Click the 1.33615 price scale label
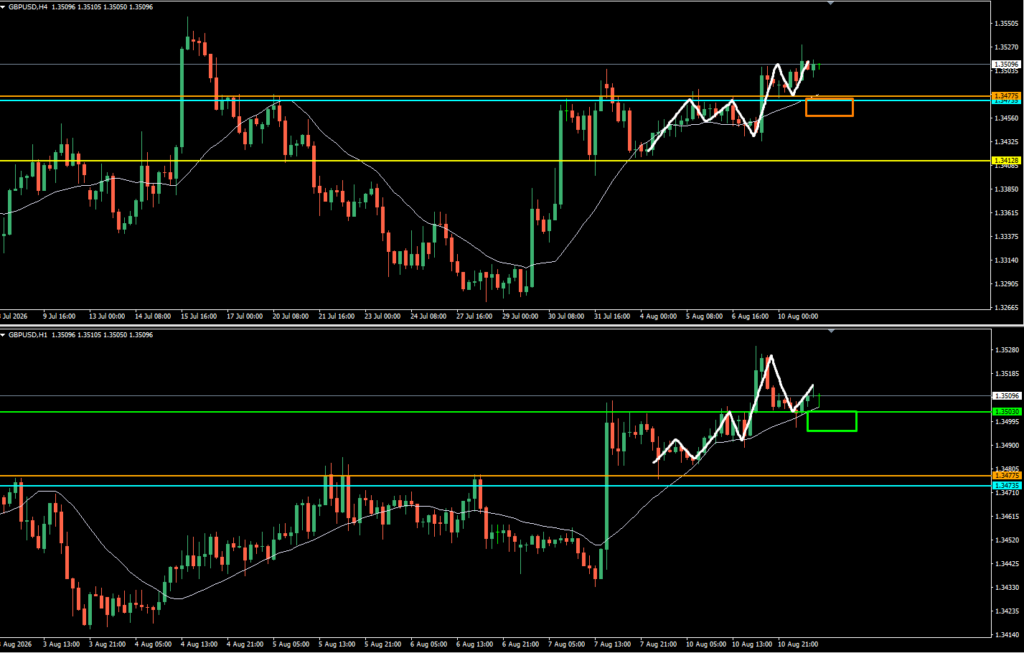Screen dimensions: 1024x653 click(1006, 213)
